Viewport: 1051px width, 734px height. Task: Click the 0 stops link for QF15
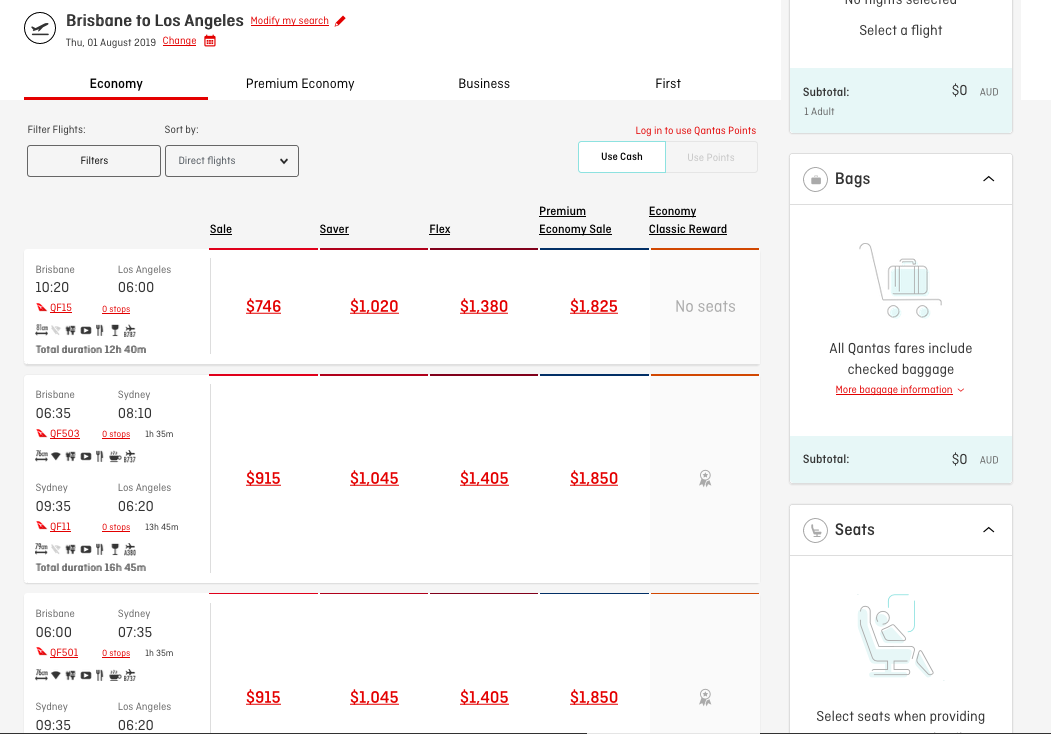point(116,309)
